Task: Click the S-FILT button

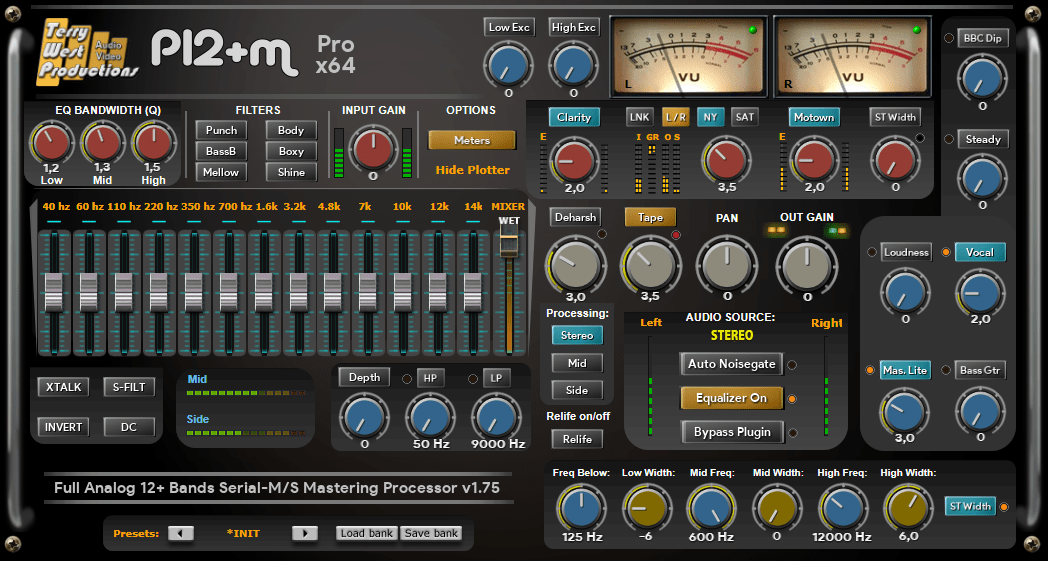Action: coord(129,386)
